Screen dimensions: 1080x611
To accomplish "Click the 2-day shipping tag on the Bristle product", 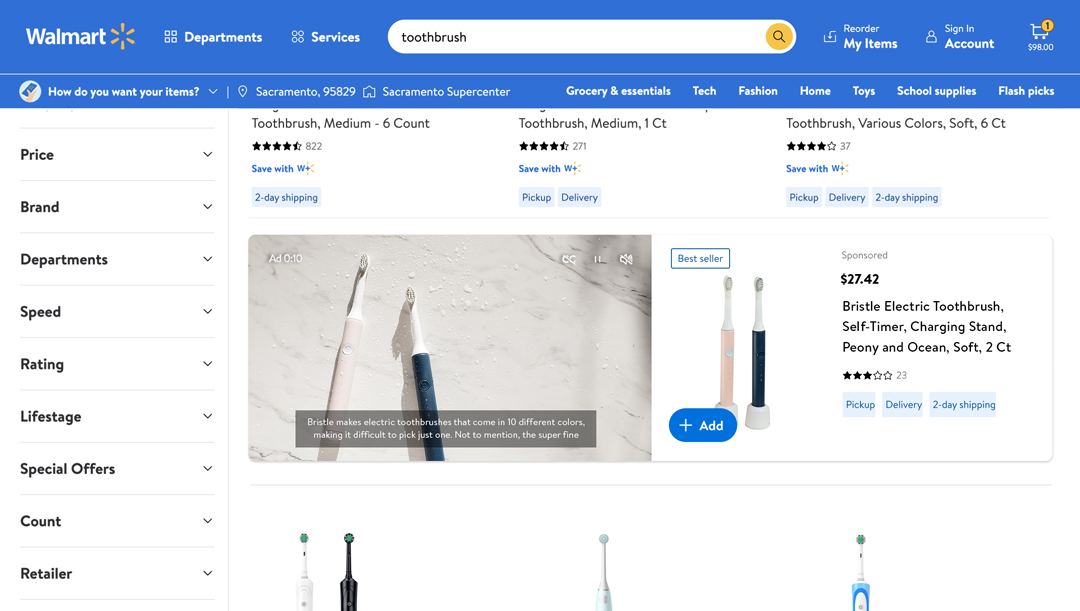I will (964, 405).
